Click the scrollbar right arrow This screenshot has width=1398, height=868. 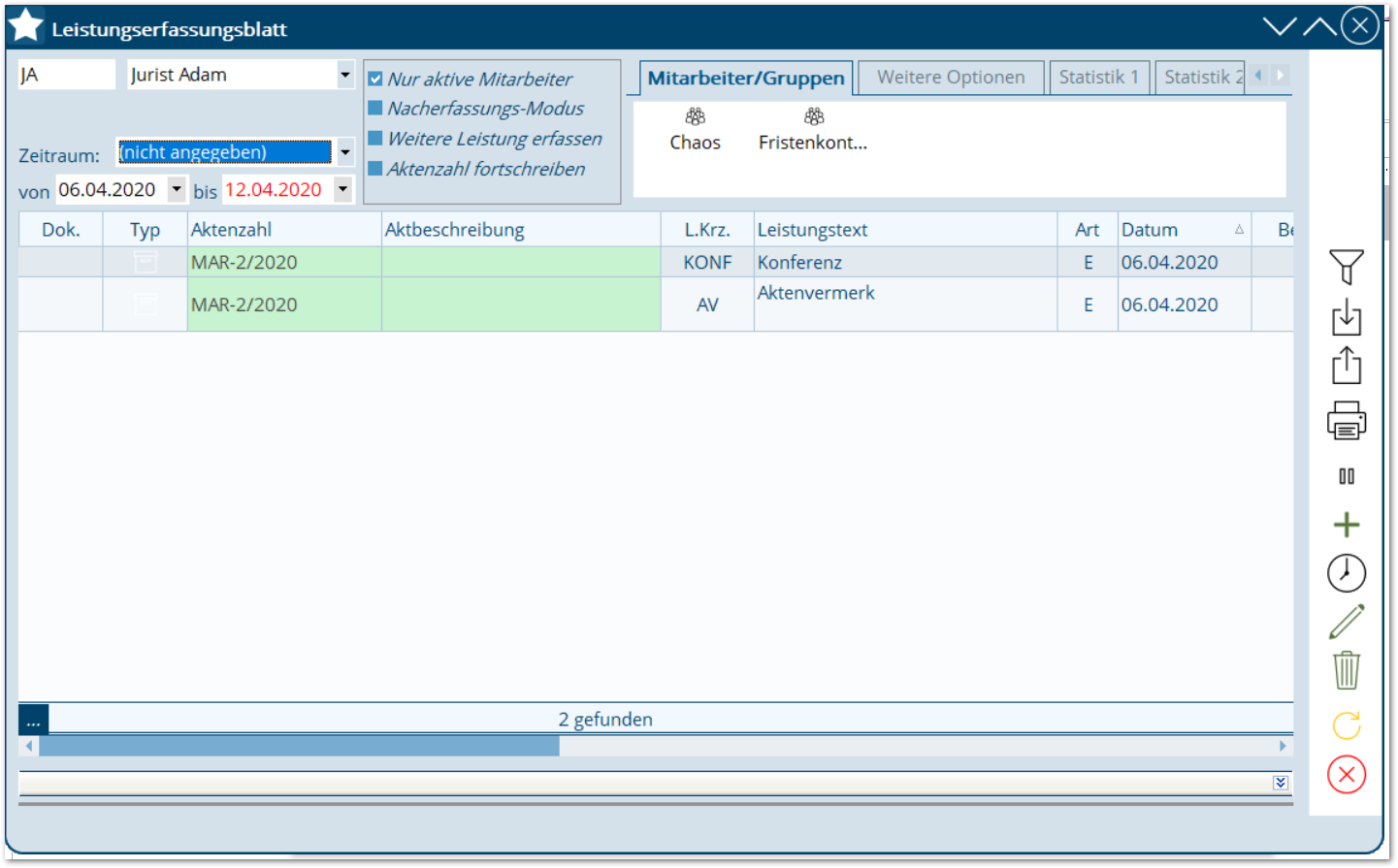coord(1283,746)
